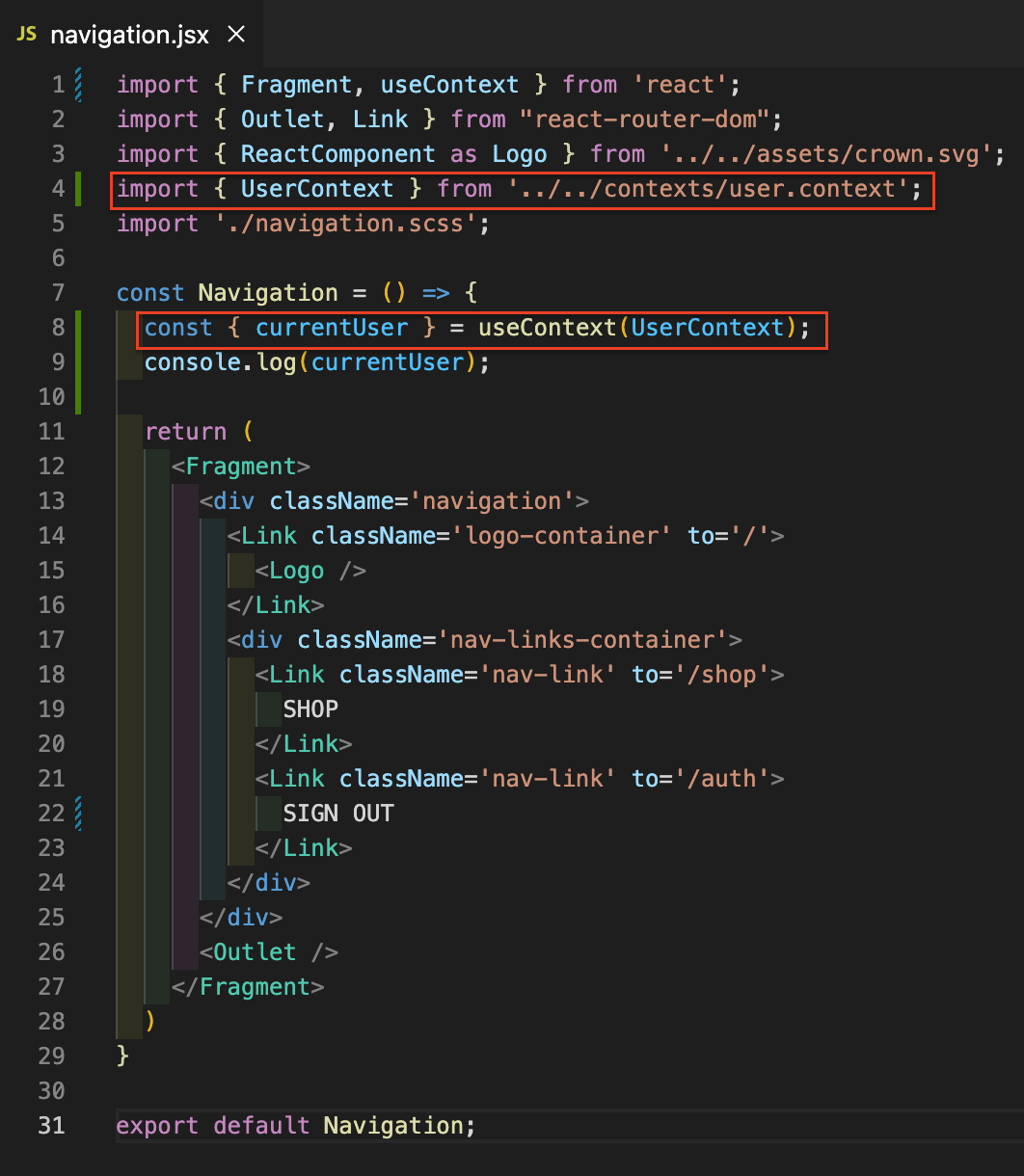Click line number 31 in gutter
Viewport: 1024px width, 1176px height.
[x=51, y=1126]
